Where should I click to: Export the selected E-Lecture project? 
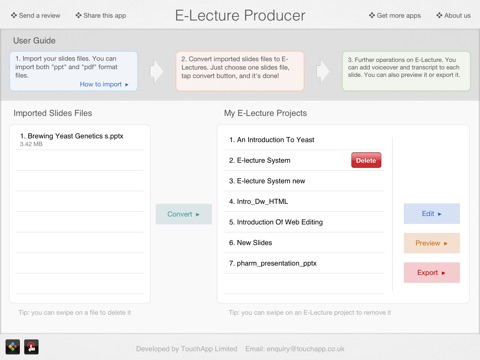coord(432,273)
